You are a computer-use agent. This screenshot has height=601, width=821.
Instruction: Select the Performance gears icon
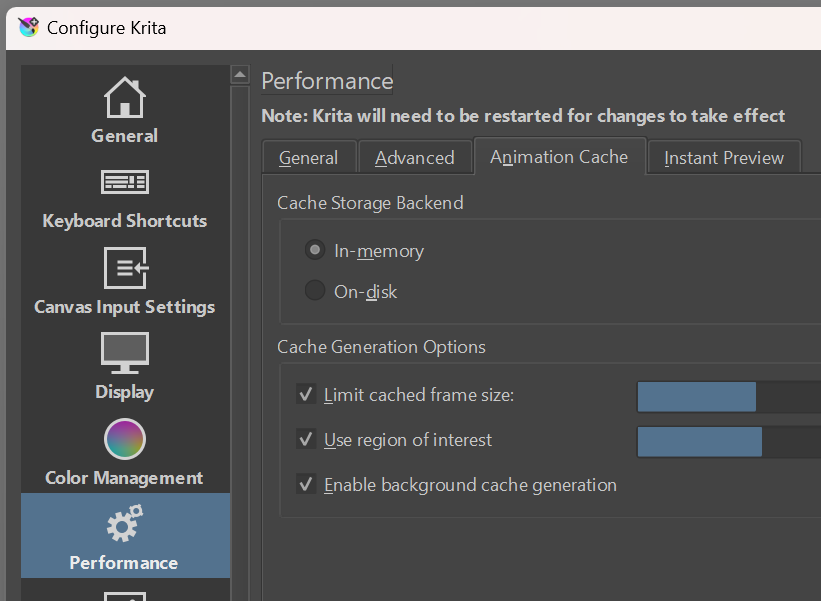[x=125, y=524]
